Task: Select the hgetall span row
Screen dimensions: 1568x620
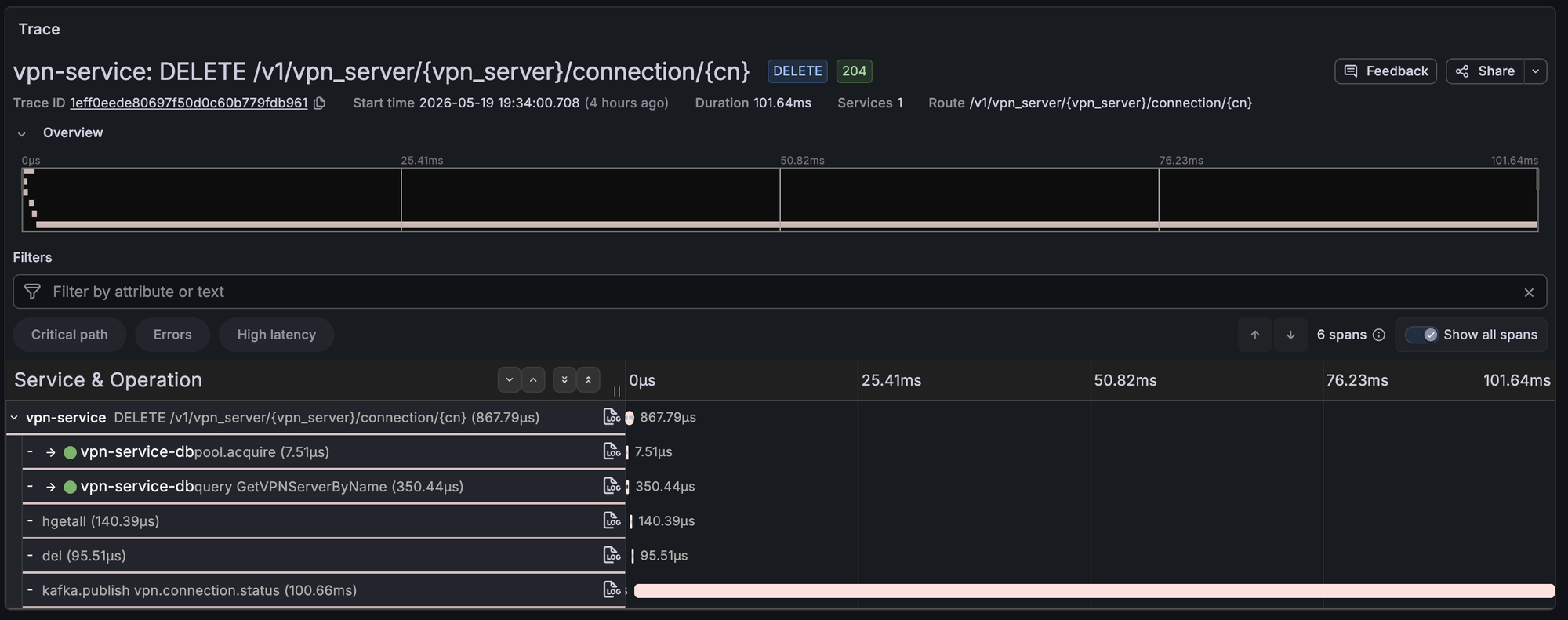Action: pyautogui.click(x=323, y=521)
